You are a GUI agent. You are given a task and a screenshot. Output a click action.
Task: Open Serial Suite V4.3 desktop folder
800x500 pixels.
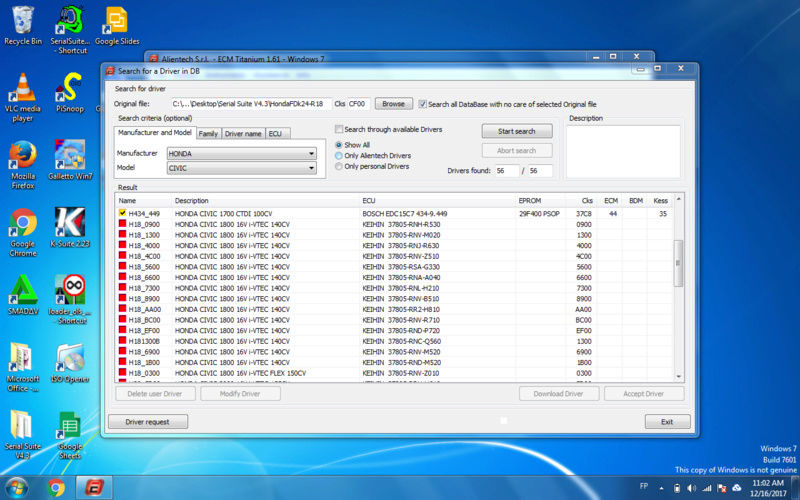click(23, 435)
